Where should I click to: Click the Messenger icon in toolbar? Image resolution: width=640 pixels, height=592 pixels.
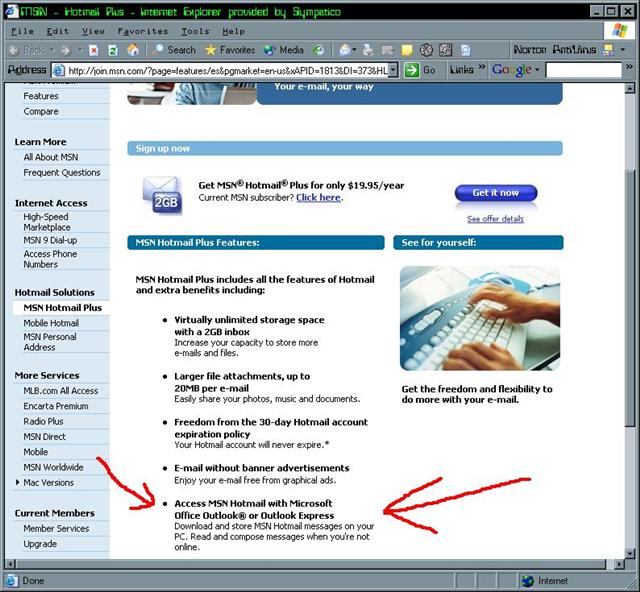466,50
